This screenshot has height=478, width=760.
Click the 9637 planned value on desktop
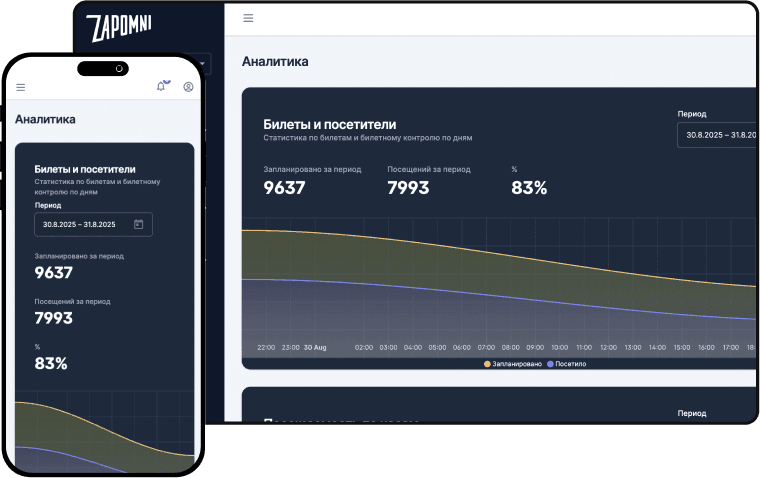coord(284,187)
